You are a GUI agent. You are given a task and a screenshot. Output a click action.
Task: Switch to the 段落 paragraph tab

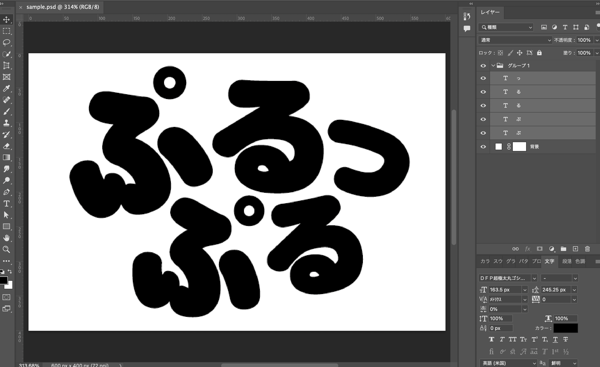point(567,261)
